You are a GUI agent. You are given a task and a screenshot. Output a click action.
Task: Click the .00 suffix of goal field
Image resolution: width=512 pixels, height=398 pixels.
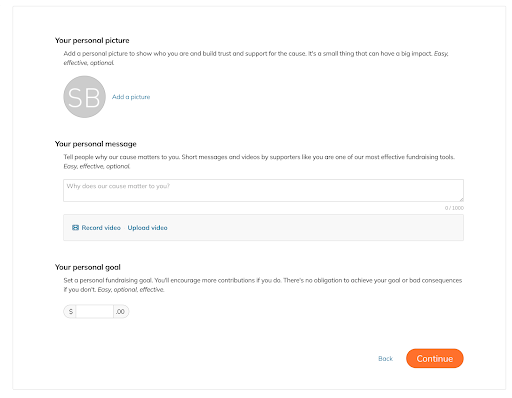pos(121,312)
